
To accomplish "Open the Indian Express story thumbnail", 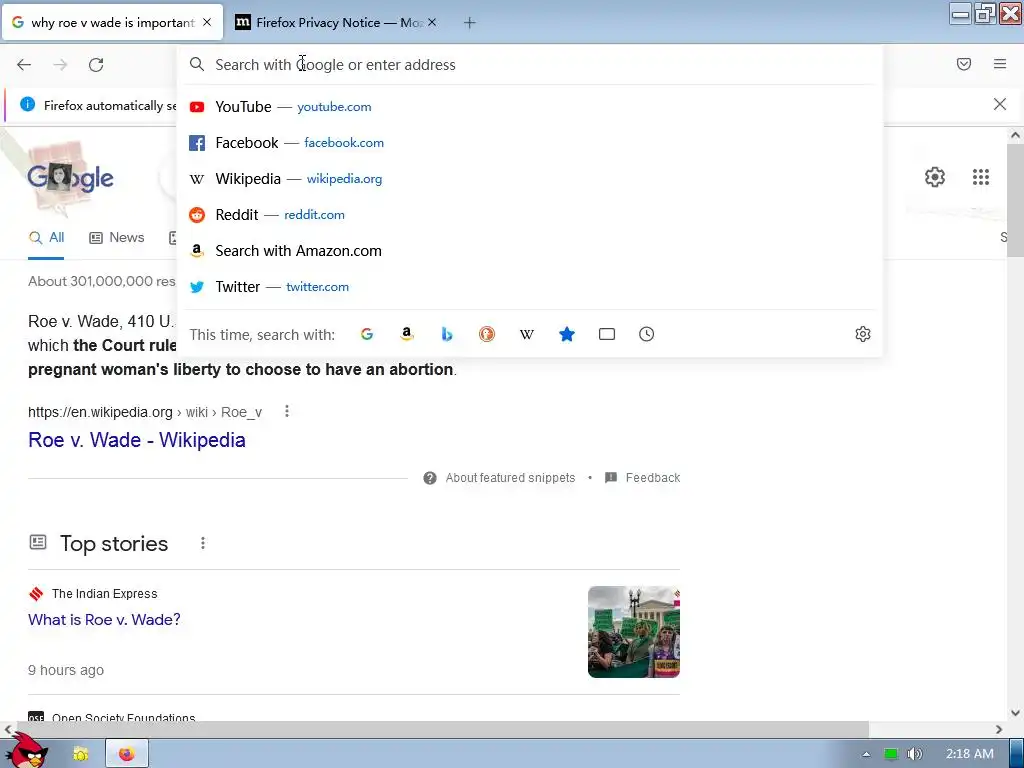I will click(x=633, y=632).
